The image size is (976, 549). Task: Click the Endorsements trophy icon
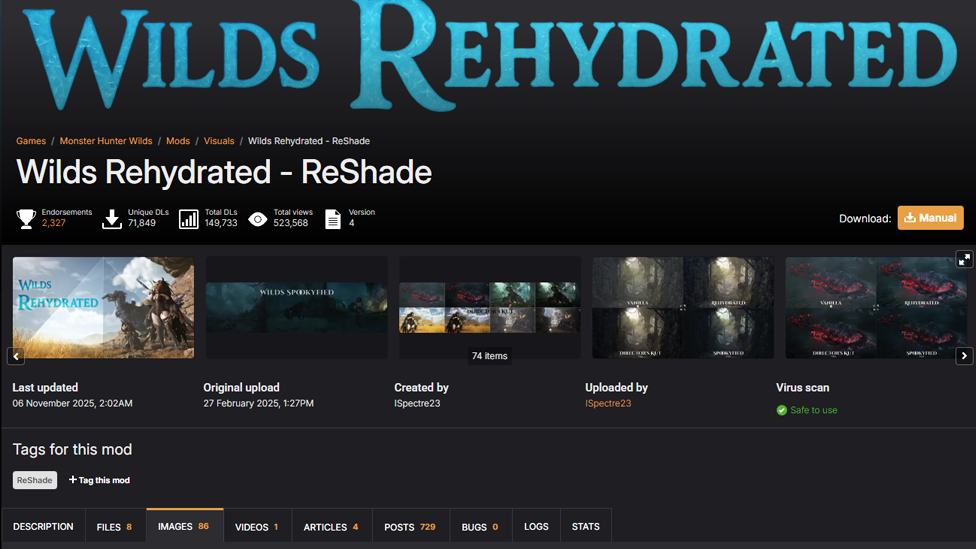pos(26,218)
